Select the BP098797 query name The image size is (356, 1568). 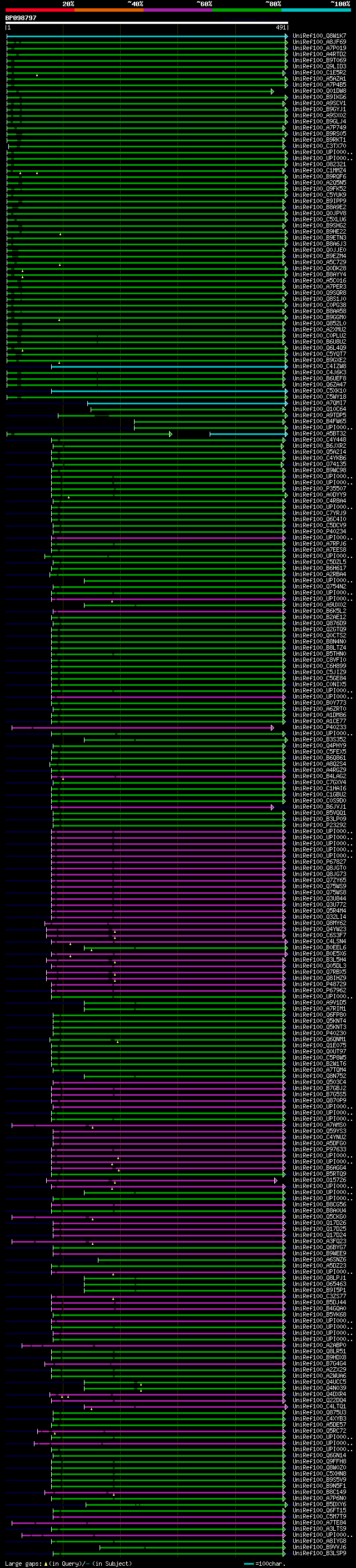pyautogui.click(x=21, y=18)
